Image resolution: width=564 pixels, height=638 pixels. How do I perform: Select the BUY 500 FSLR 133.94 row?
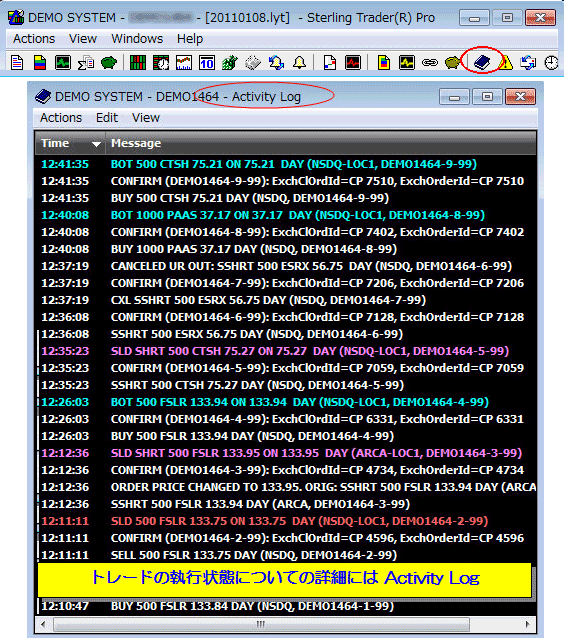286,436
